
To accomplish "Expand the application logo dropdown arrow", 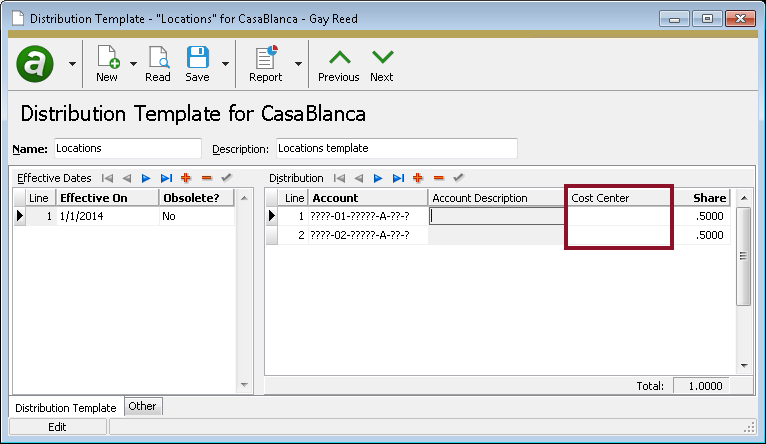I will (x=72, y=64).
